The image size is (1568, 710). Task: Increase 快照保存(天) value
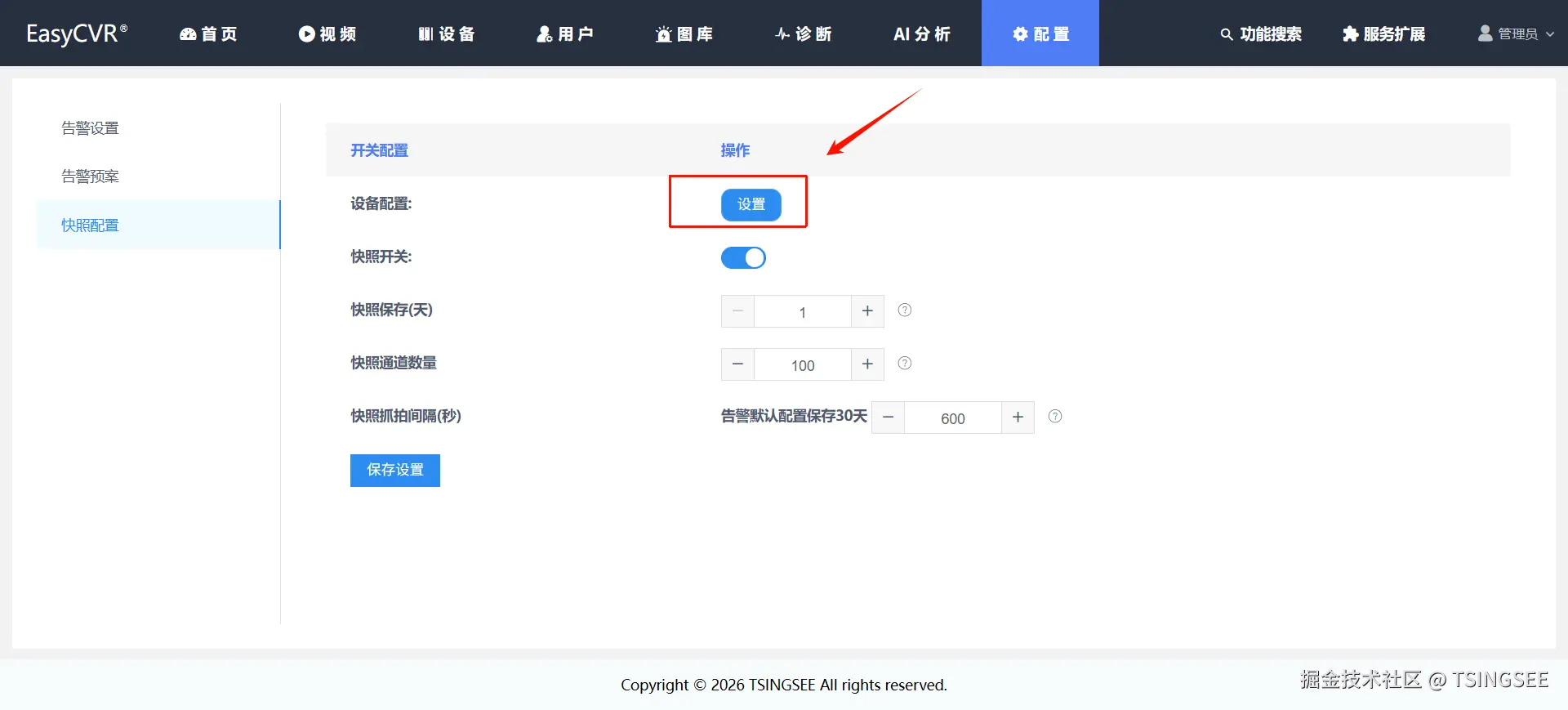867,311
